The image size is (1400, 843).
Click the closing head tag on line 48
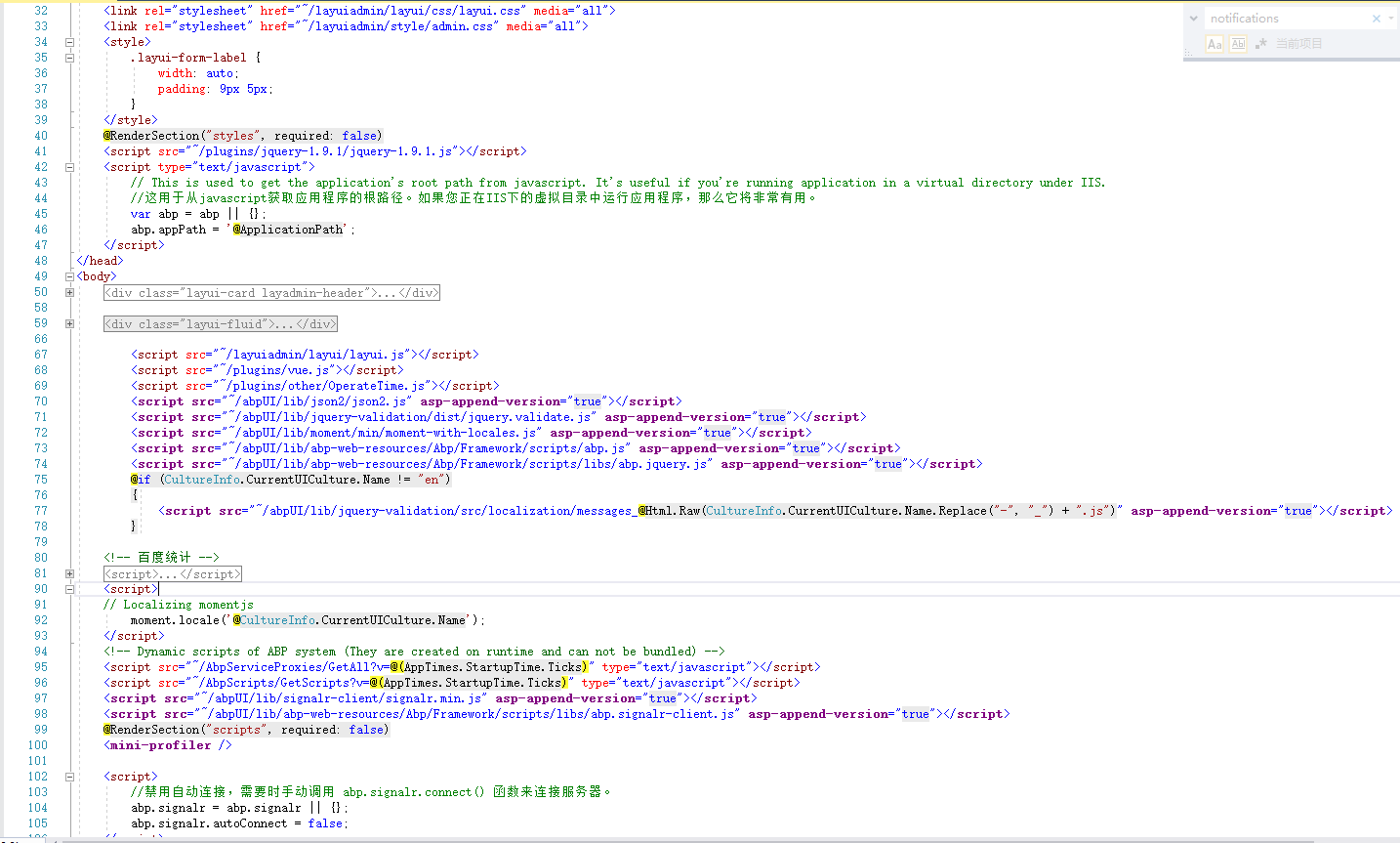tap(101, 261)
